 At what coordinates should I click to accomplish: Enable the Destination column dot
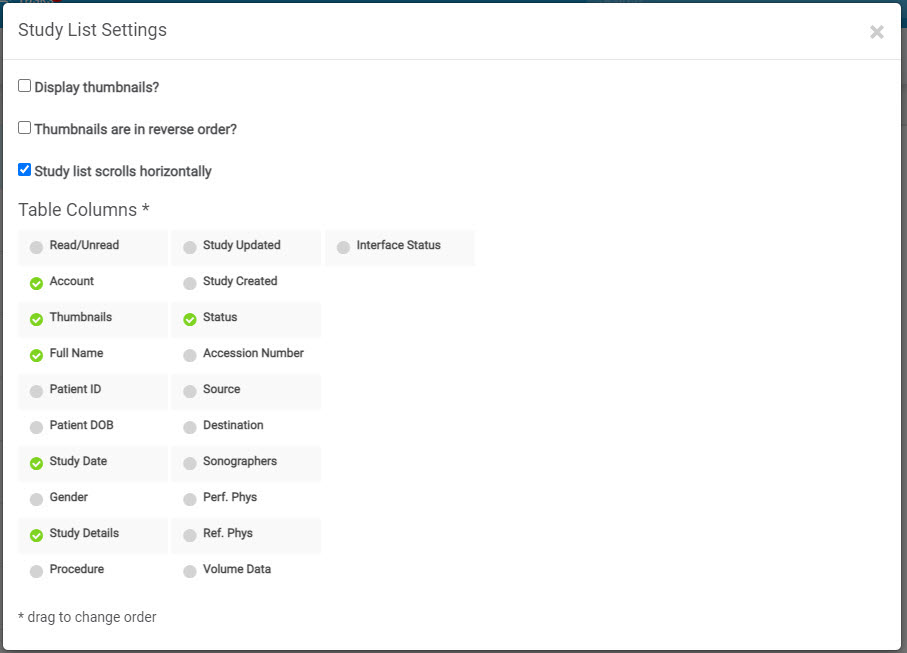(190, 427)
